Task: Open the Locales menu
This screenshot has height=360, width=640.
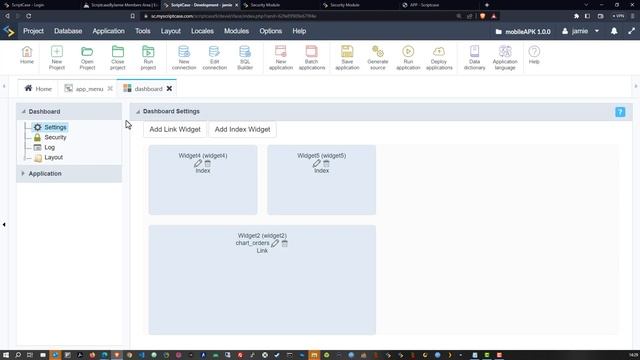Action: (202, 31)
